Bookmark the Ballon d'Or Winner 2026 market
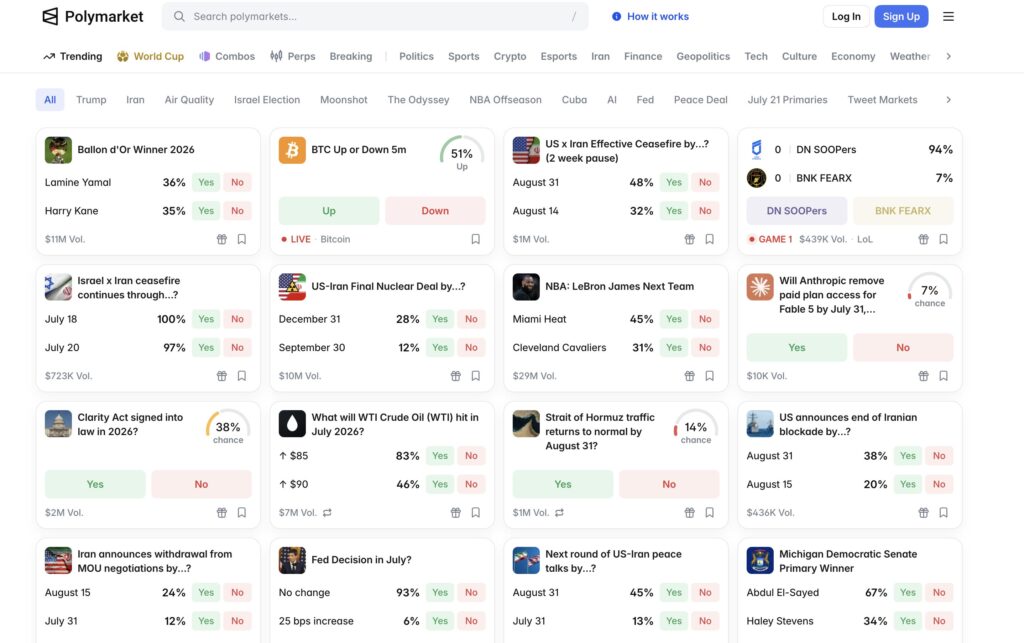This screenshot has height=643, width=1024. [x=242, y=239]
